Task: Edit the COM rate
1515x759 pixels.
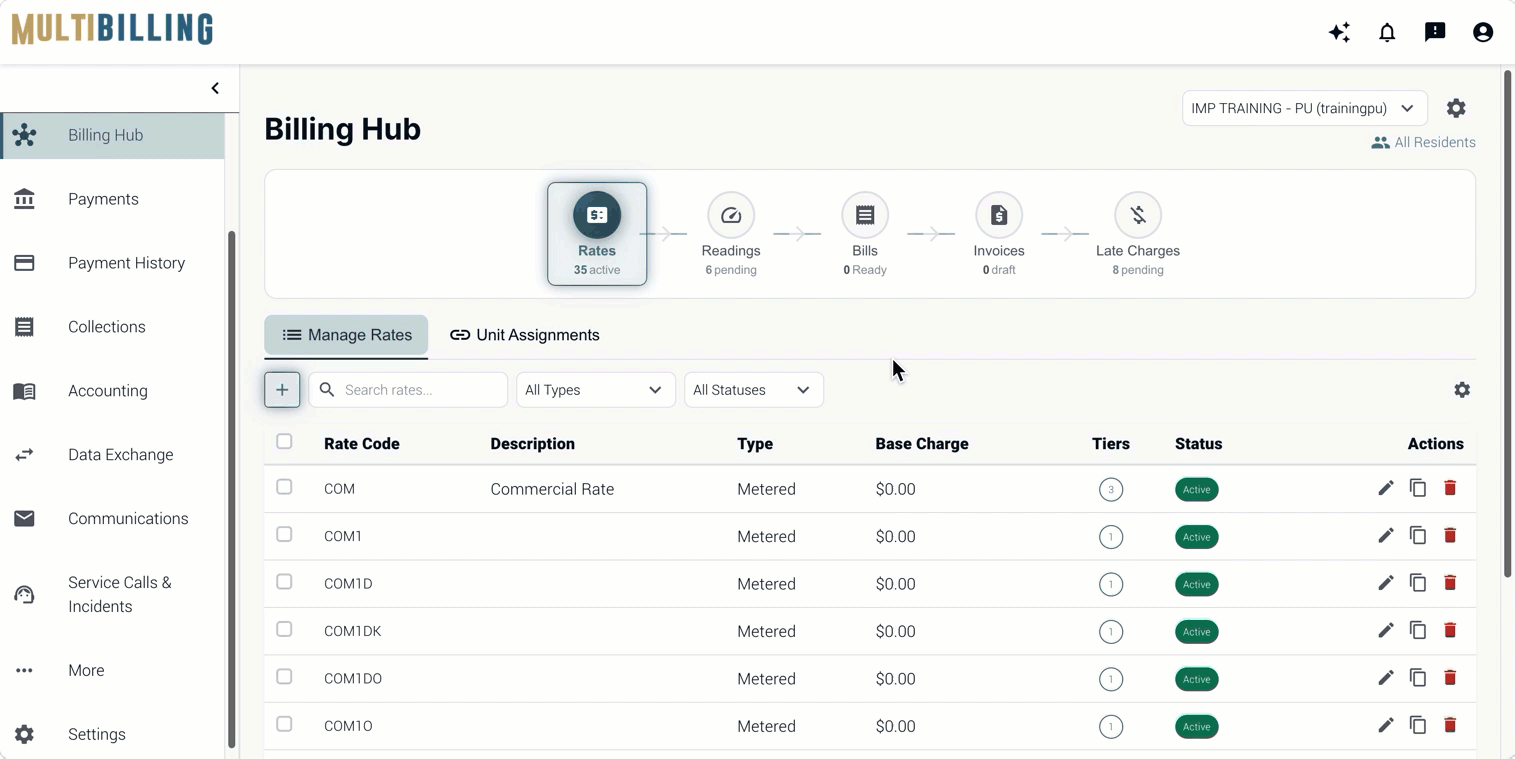Action: (x=1386, y=488)
